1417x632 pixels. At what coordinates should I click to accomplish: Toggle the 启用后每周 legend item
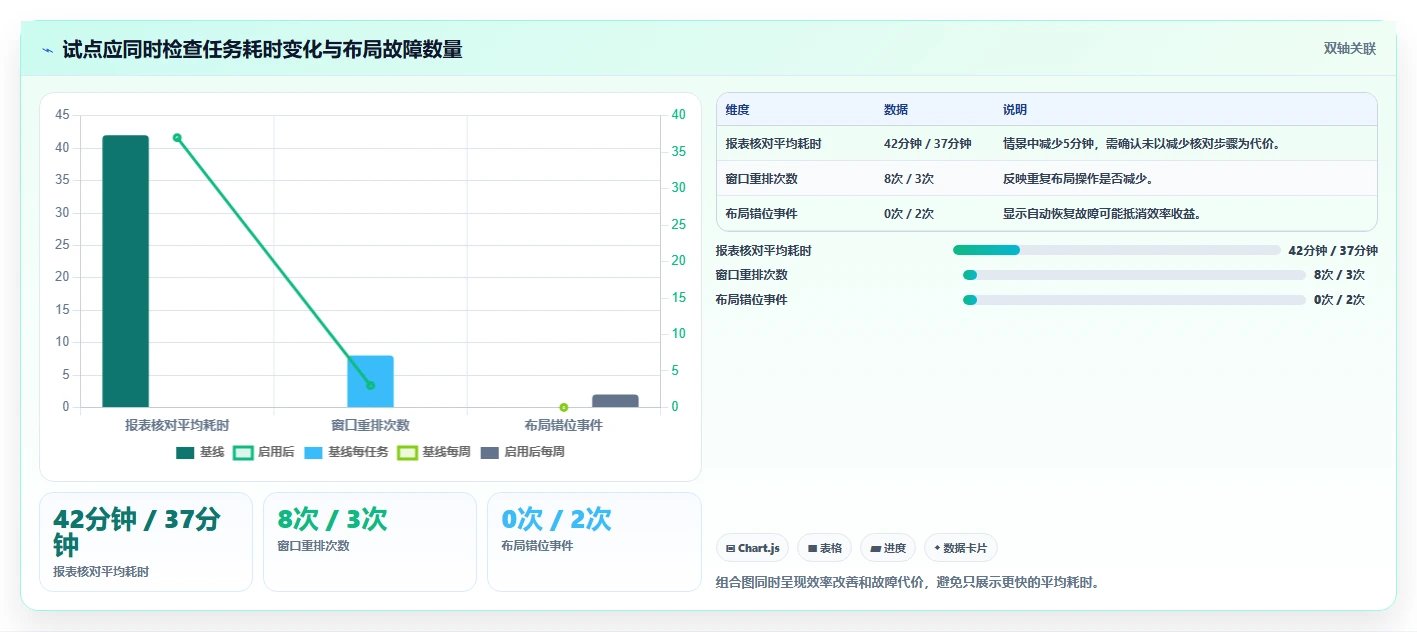[x=522, y=452]
